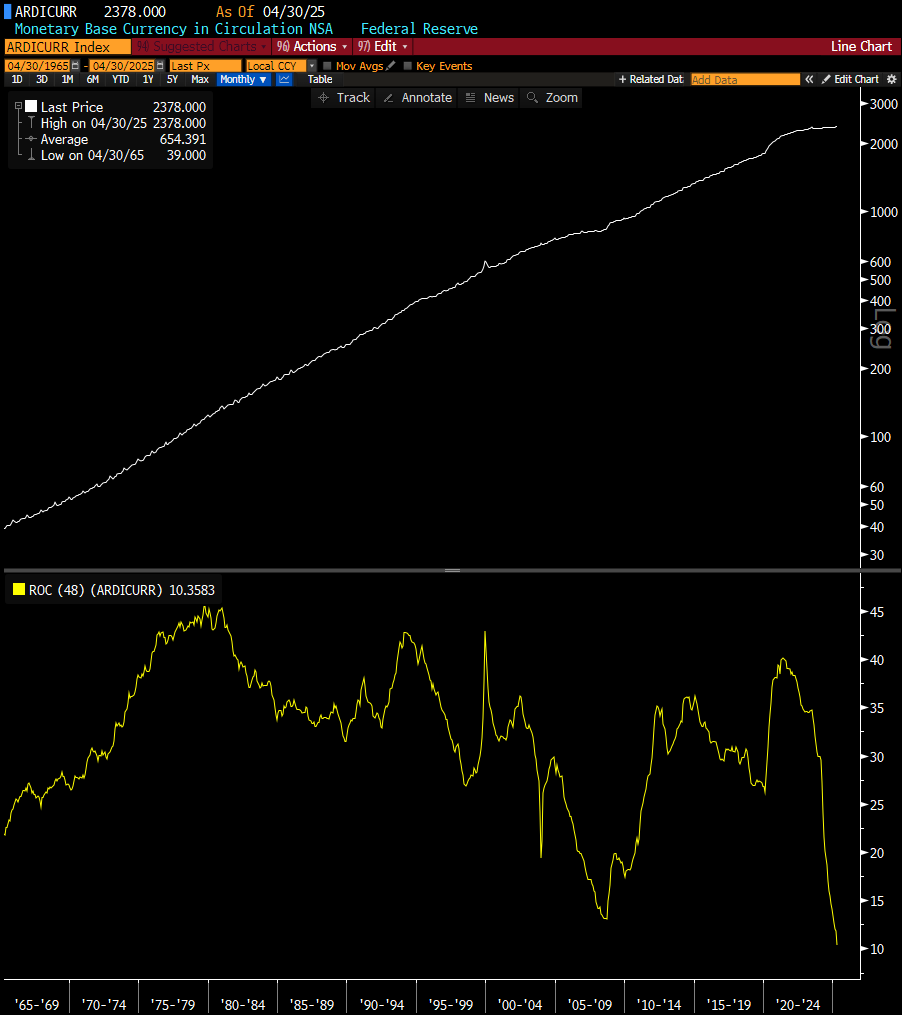Click the Add Data input field
902x1015 pixels.
pyautogui.click(x=745, y=79)
